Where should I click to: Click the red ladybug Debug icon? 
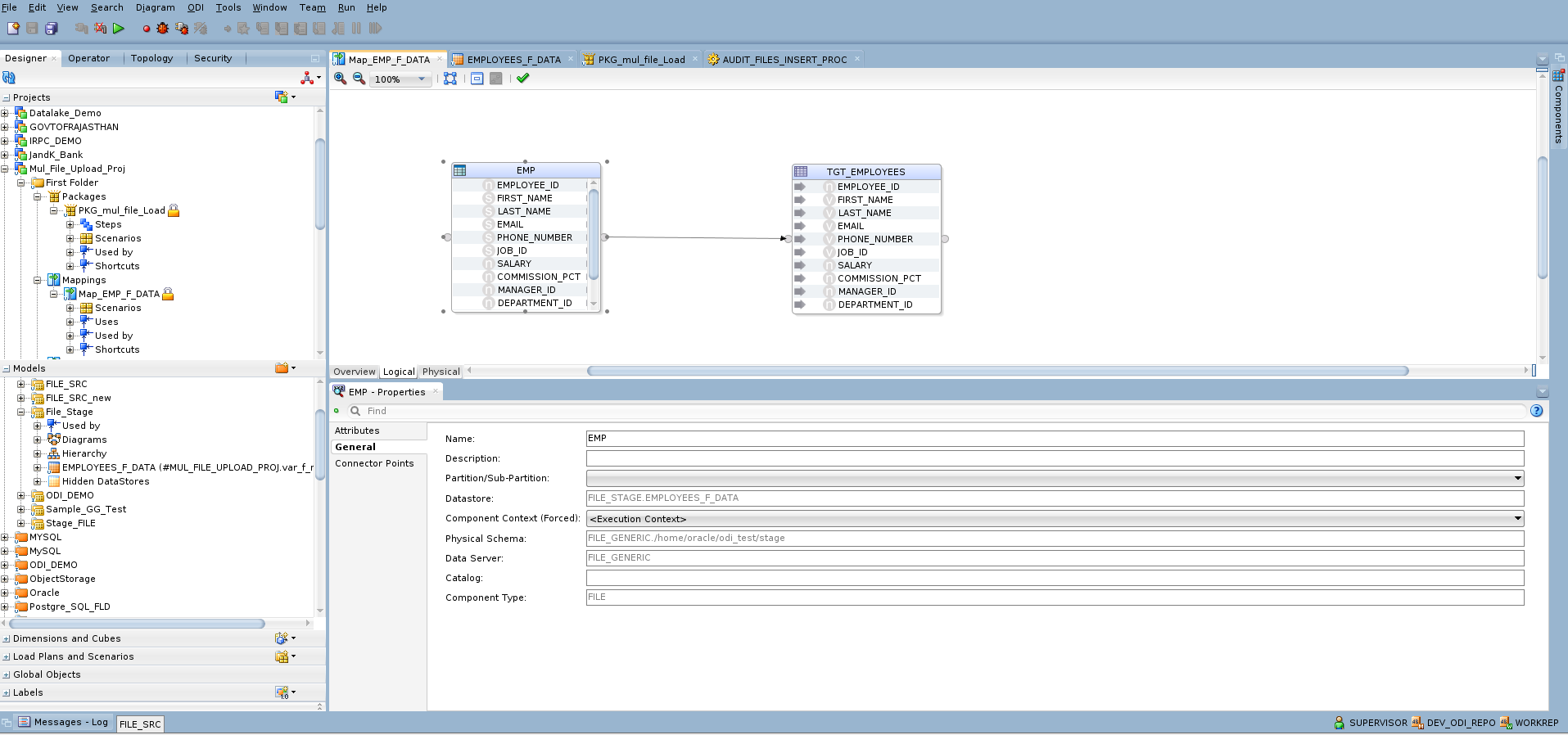point(163,29)
